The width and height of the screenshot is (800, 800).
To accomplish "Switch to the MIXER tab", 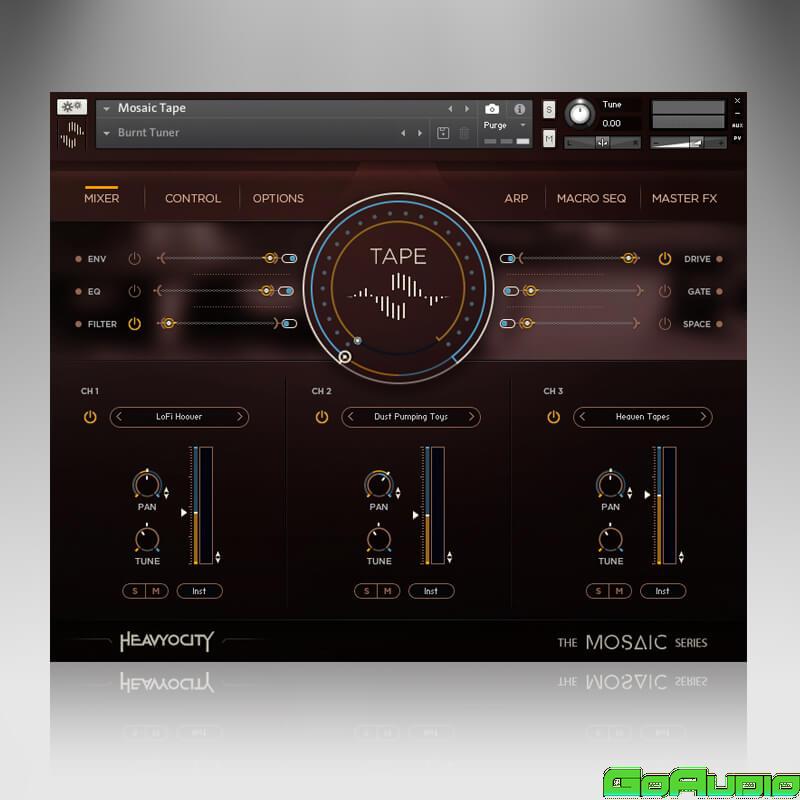I will [102, 198].
